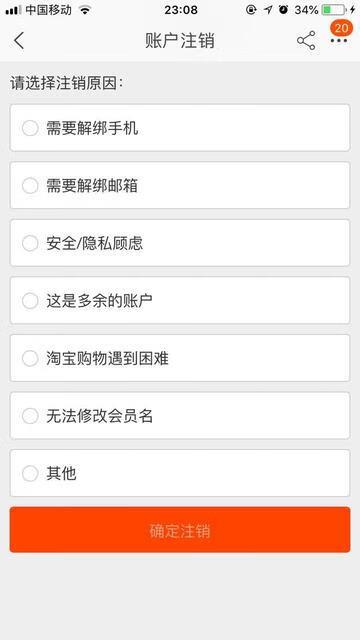
Task: Tap the cellular signal bars icon
Action: (13, 10)
